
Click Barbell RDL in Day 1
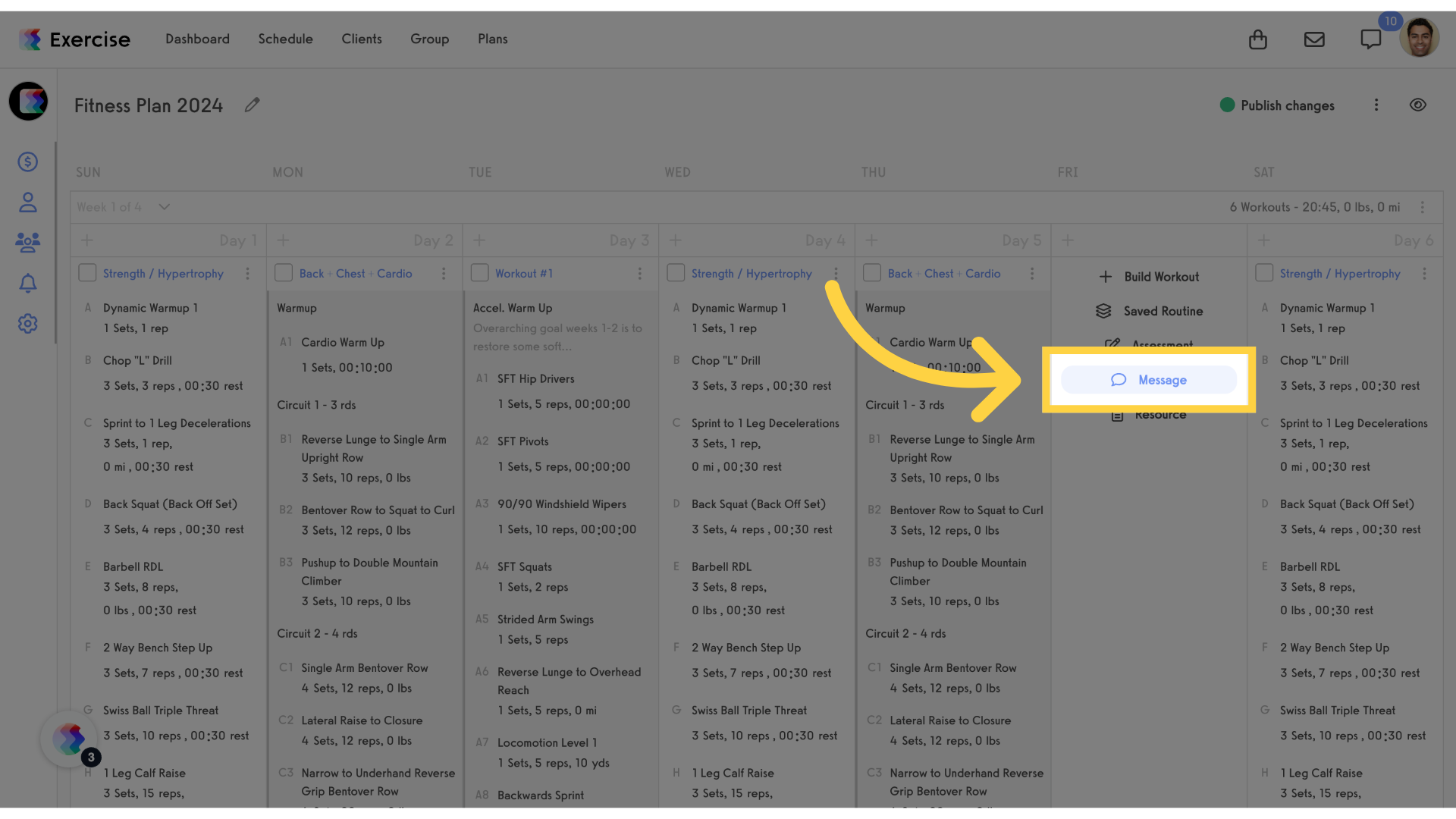click(133, 567)
